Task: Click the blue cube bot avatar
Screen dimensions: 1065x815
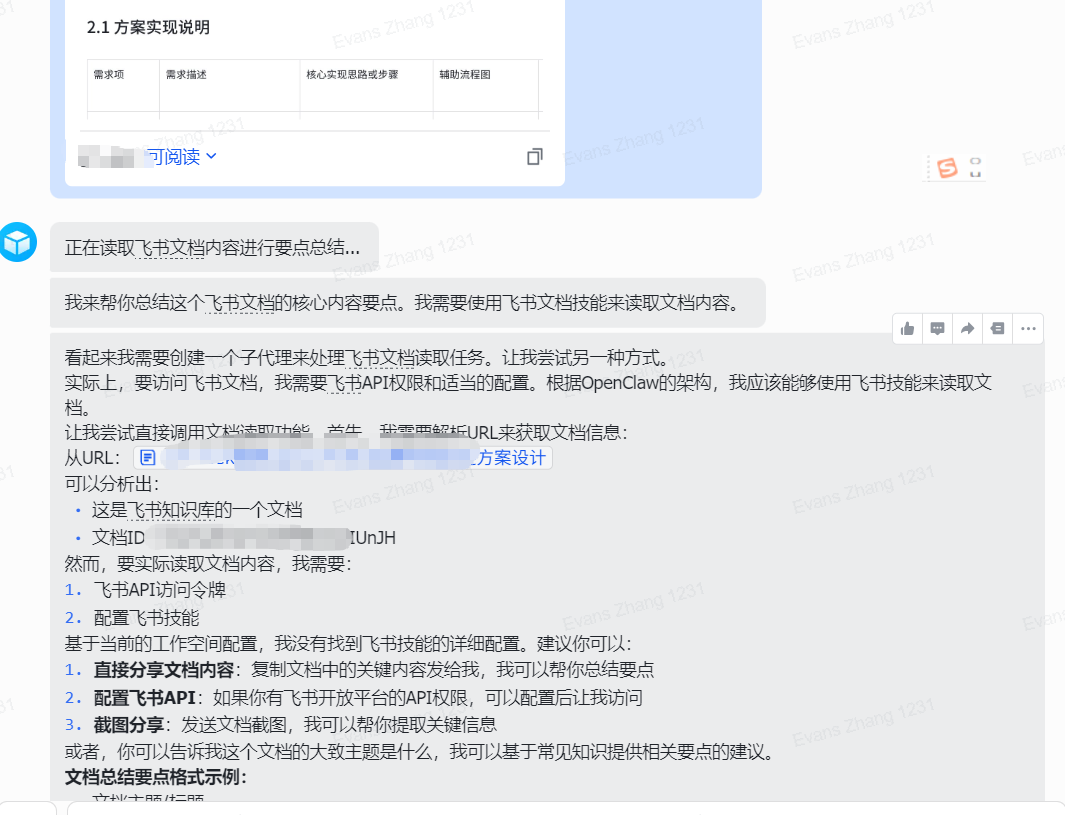Action: [18, 242]
